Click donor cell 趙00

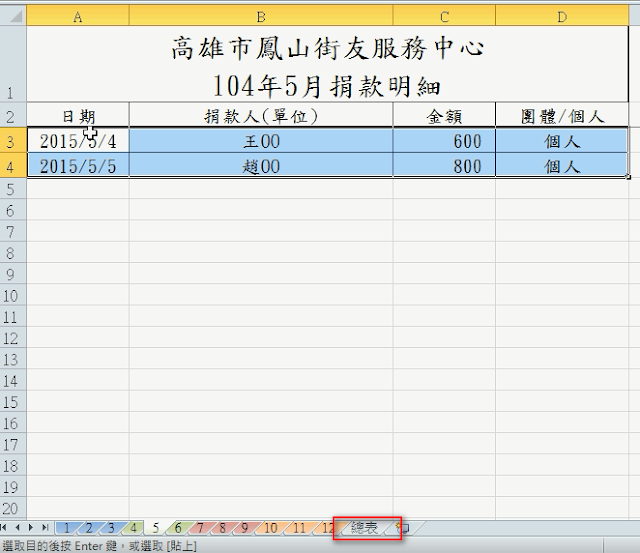coord(261,165)
